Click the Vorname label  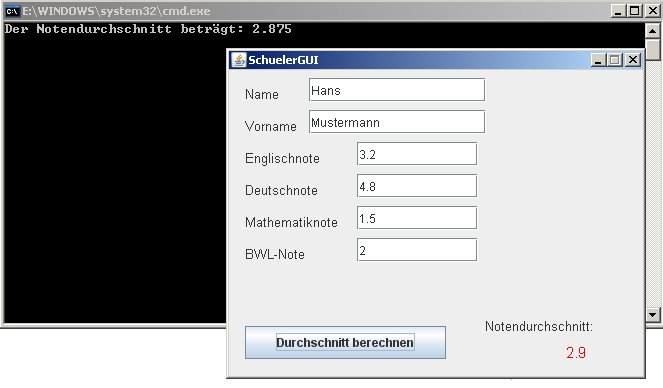271,126
